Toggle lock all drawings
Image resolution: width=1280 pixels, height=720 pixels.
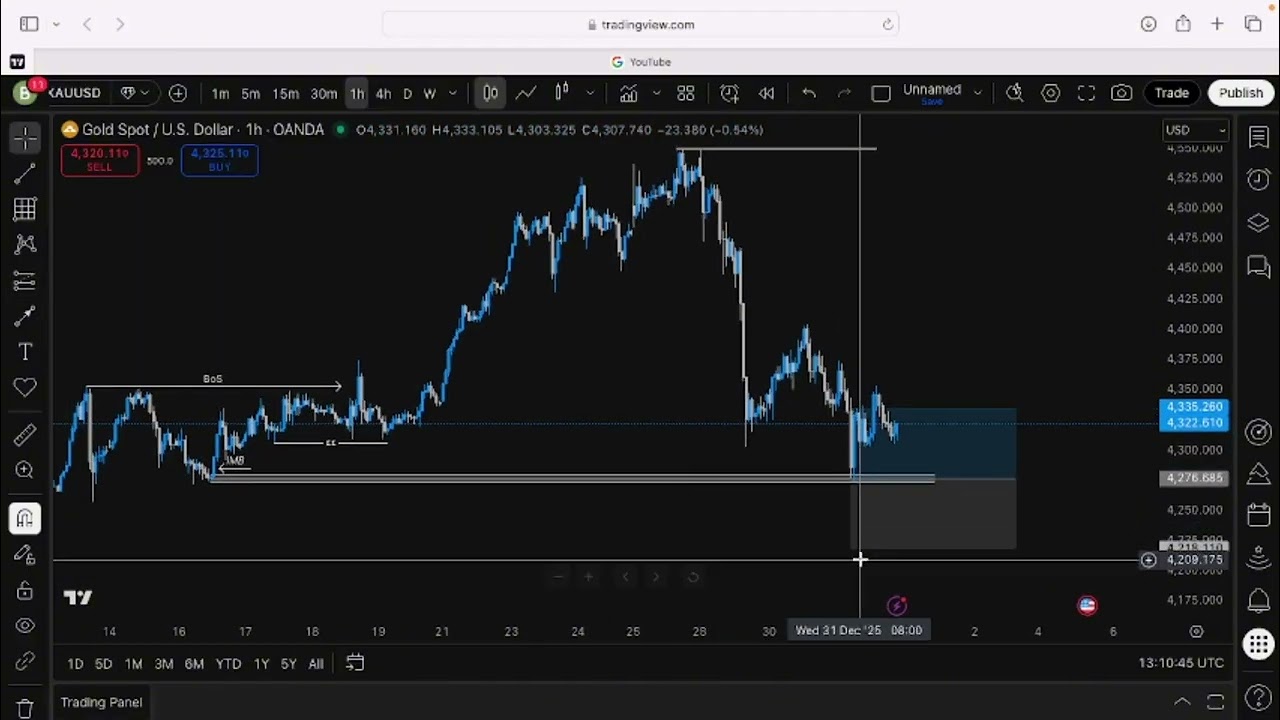point(25,590)
